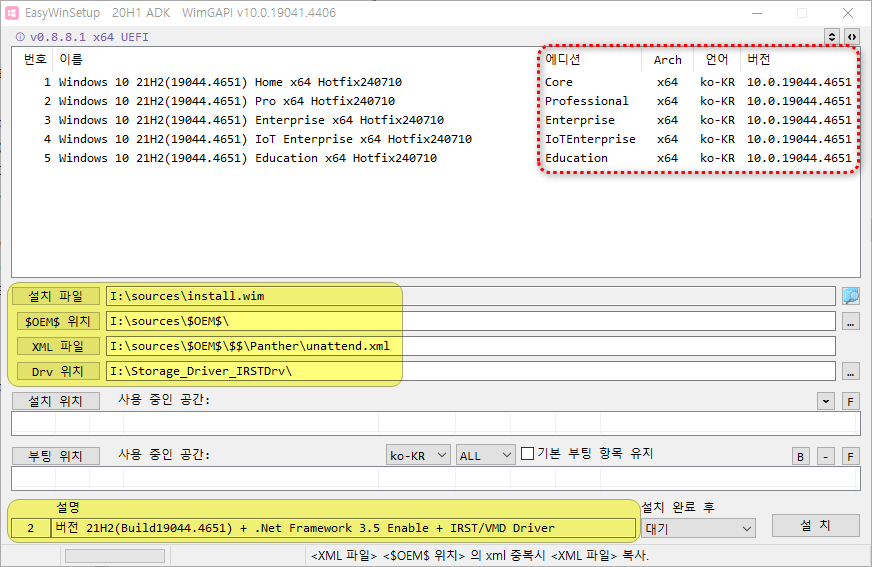Click the Drv 위치 button
The width and height of the screenshot is (872, 567).
click(x=57, y=371)
